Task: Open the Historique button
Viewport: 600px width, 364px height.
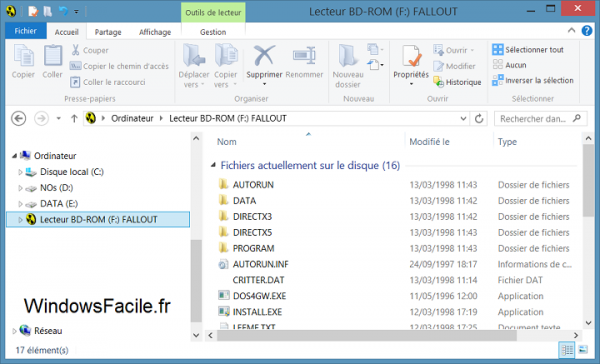Action: click(457, 82)
